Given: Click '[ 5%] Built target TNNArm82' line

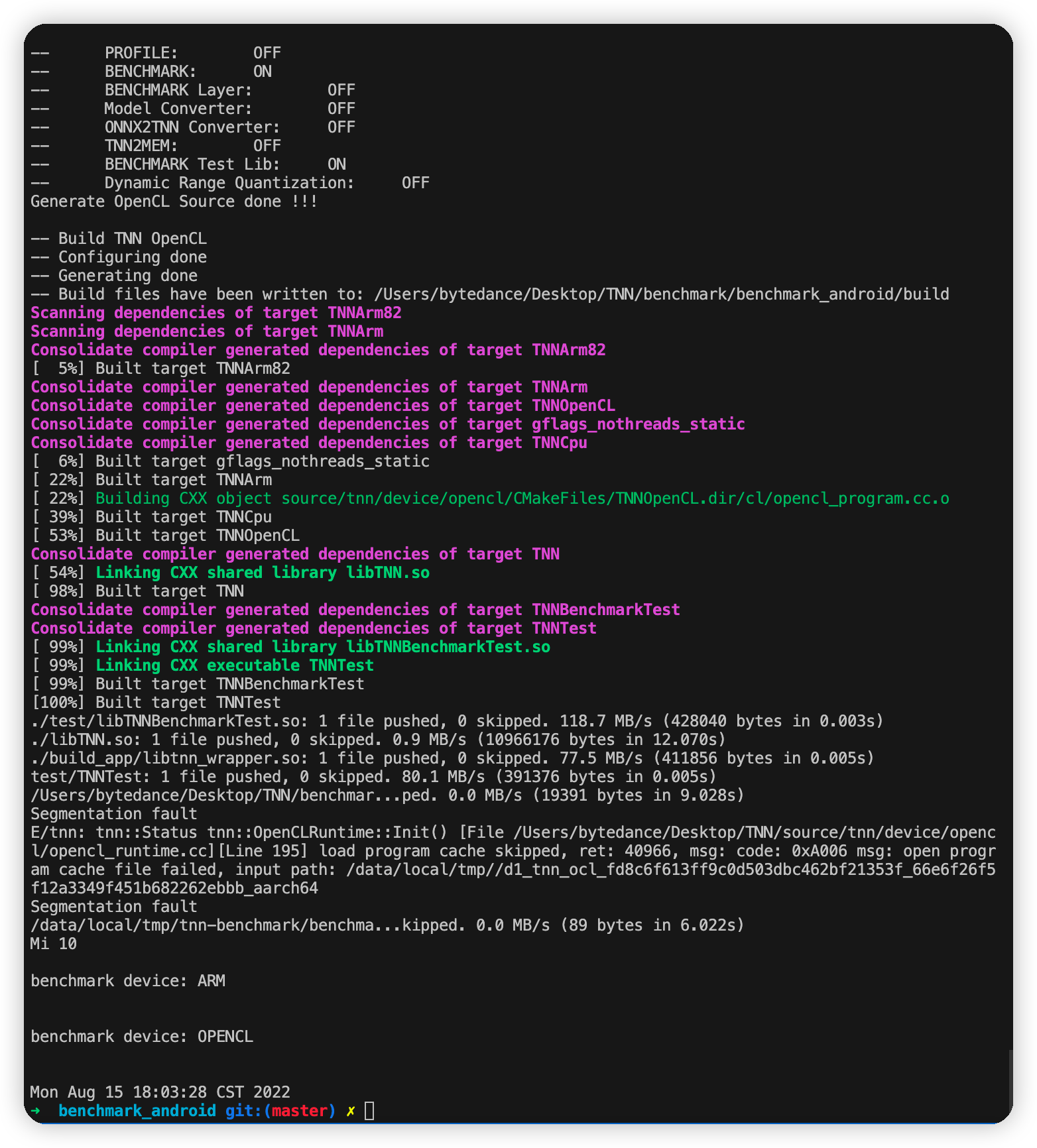Looking at the screenshot, I should (160, 369).
